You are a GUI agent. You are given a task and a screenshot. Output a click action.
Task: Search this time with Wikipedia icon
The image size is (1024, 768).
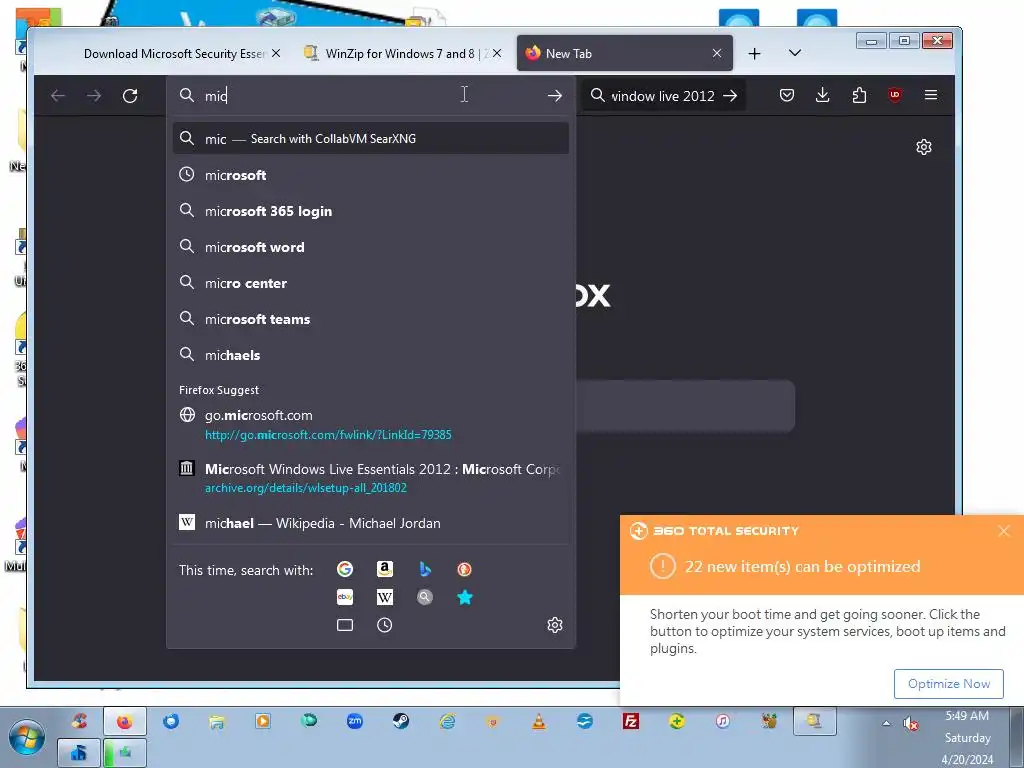tap(385, 597)
